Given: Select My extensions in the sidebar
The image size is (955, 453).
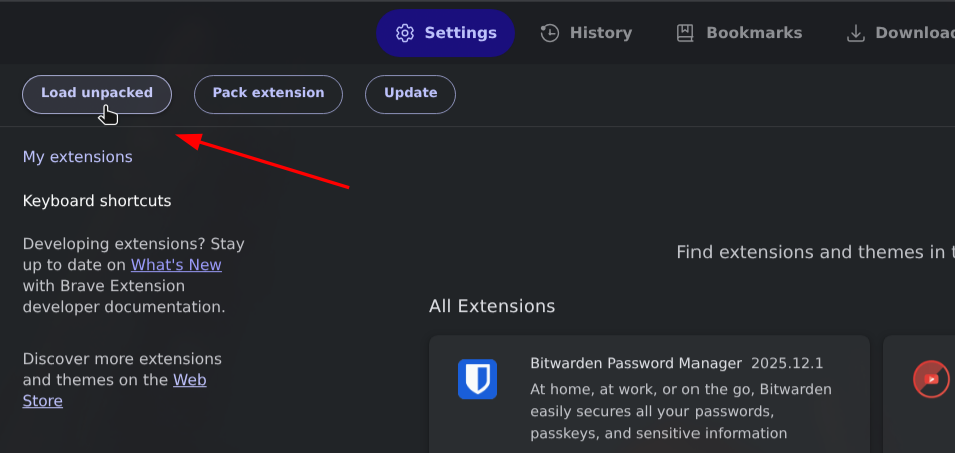Looking at the screenshot, I should [77, 157].
